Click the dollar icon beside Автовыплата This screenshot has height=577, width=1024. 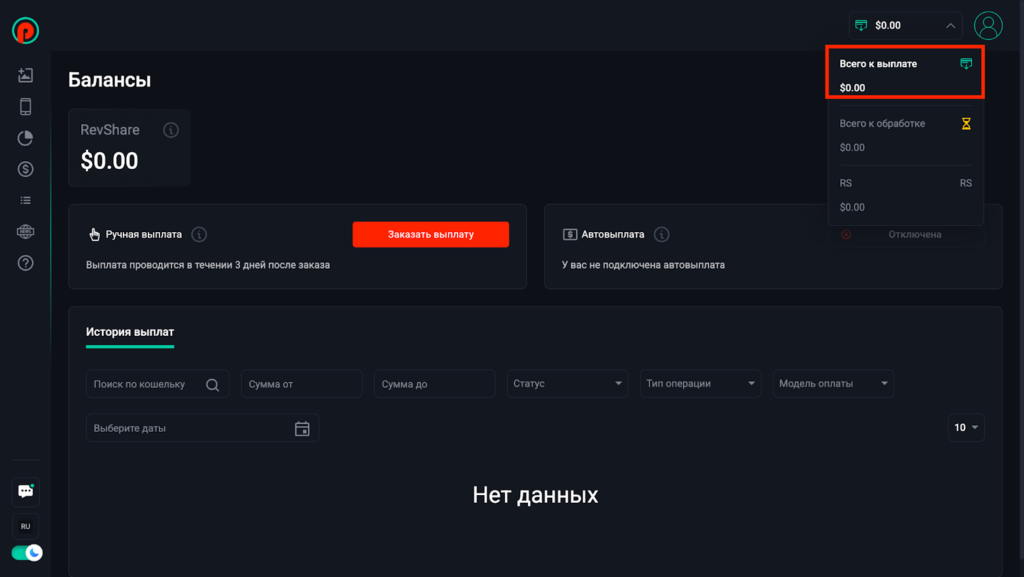tap(570, 234)
